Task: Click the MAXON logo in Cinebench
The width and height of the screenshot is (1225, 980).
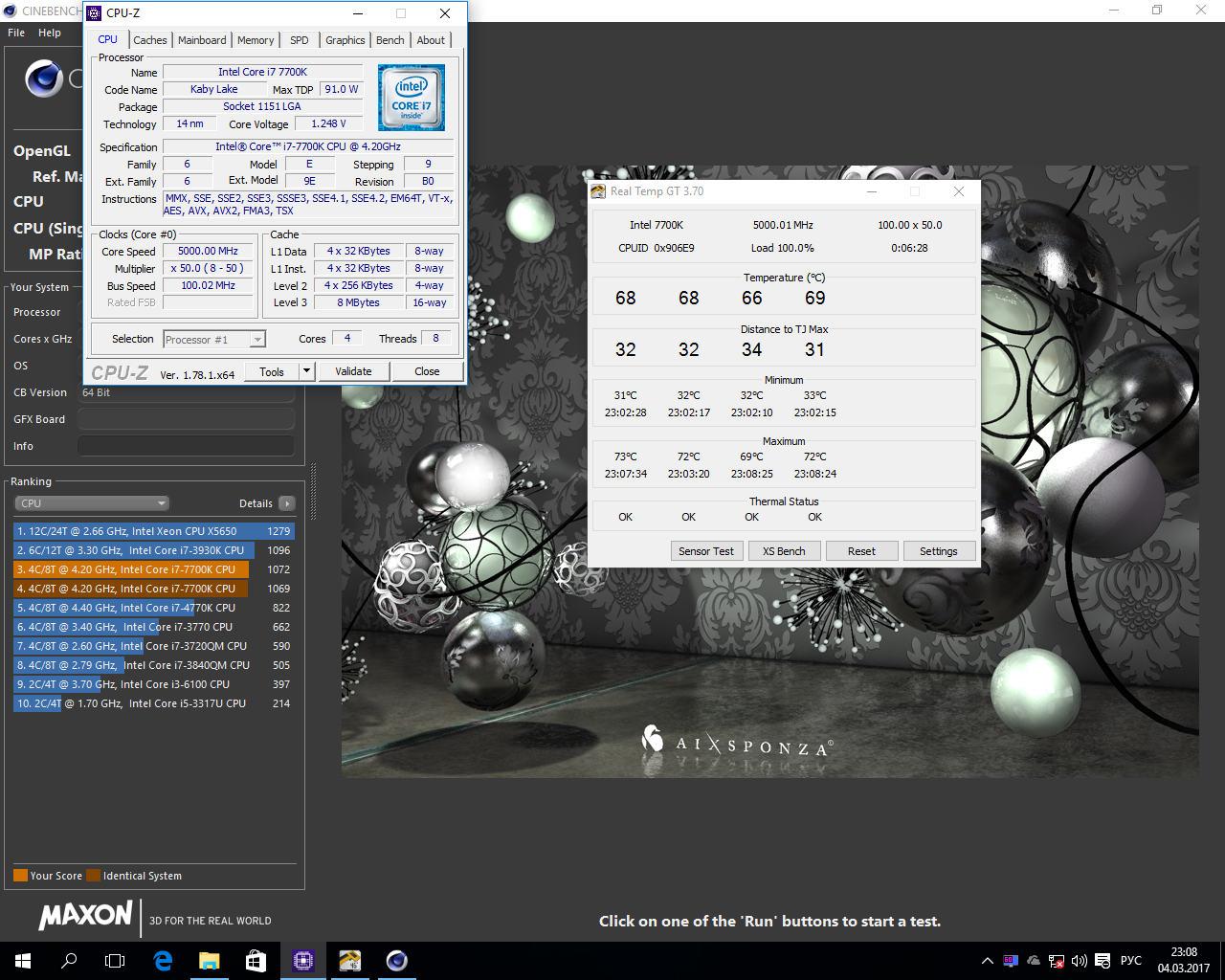Action: tap(85, 915)
